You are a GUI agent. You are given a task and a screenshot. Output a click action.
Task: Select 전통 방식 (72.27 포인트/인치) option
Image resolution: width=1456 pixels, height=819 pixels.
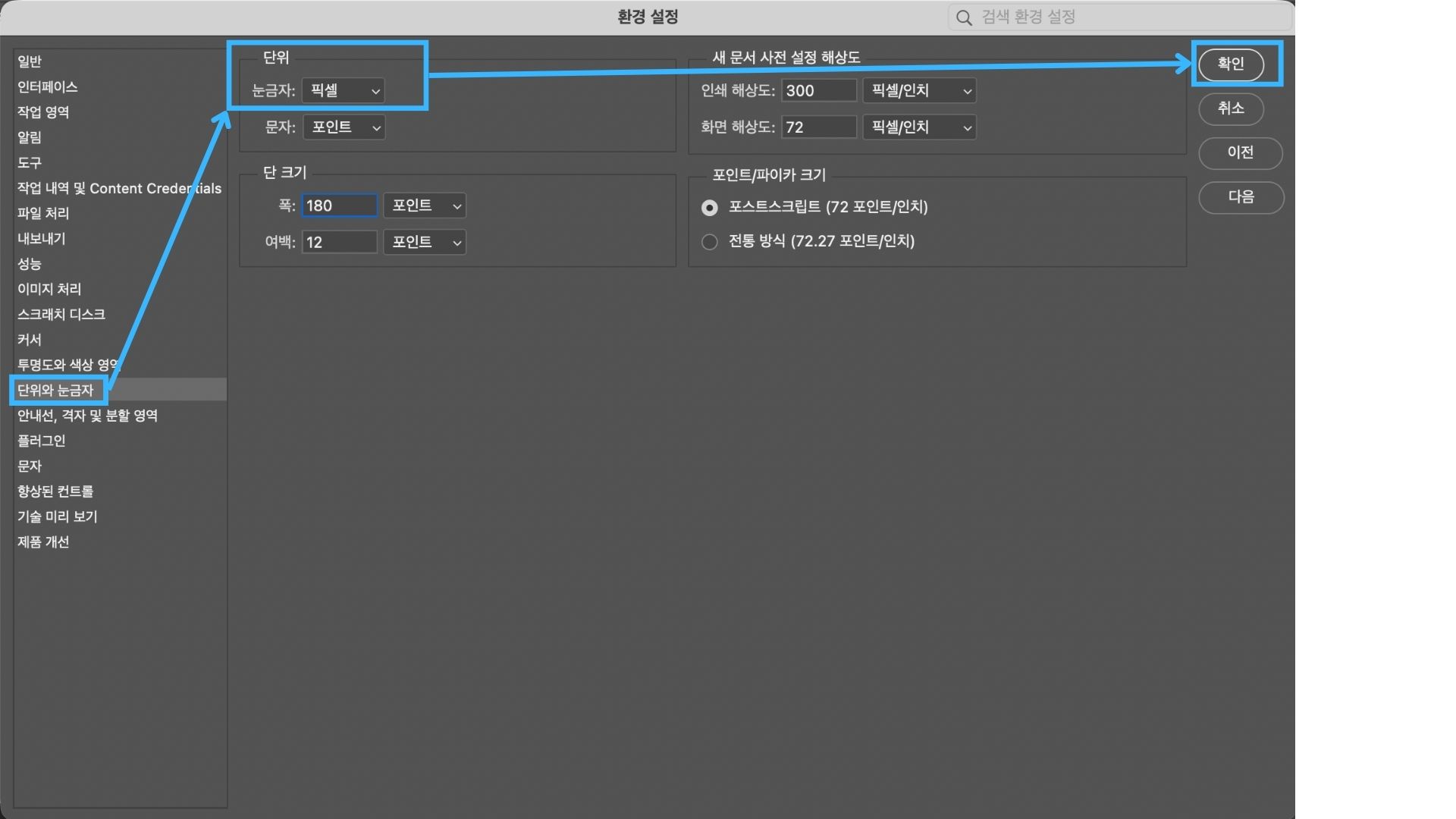click(710, 242)
